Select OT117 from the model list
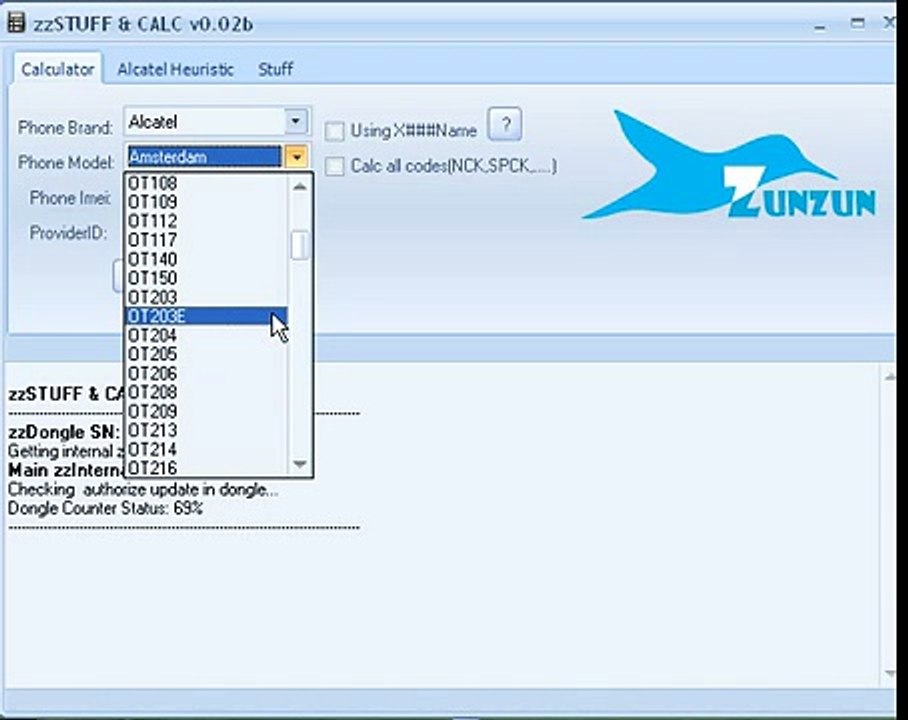This screenshot has height=720, width=908. [206, 240]
